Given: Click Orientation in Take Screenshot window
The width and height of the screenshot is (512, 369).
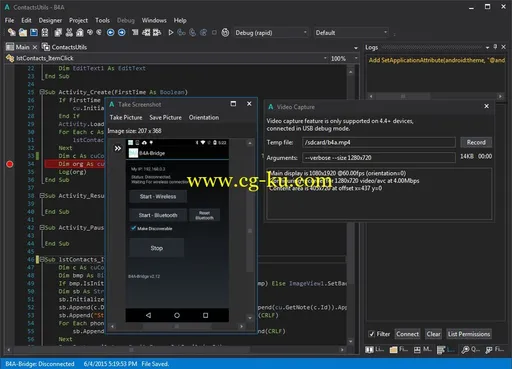Looking at the screenshot, I should pos(204,117).
